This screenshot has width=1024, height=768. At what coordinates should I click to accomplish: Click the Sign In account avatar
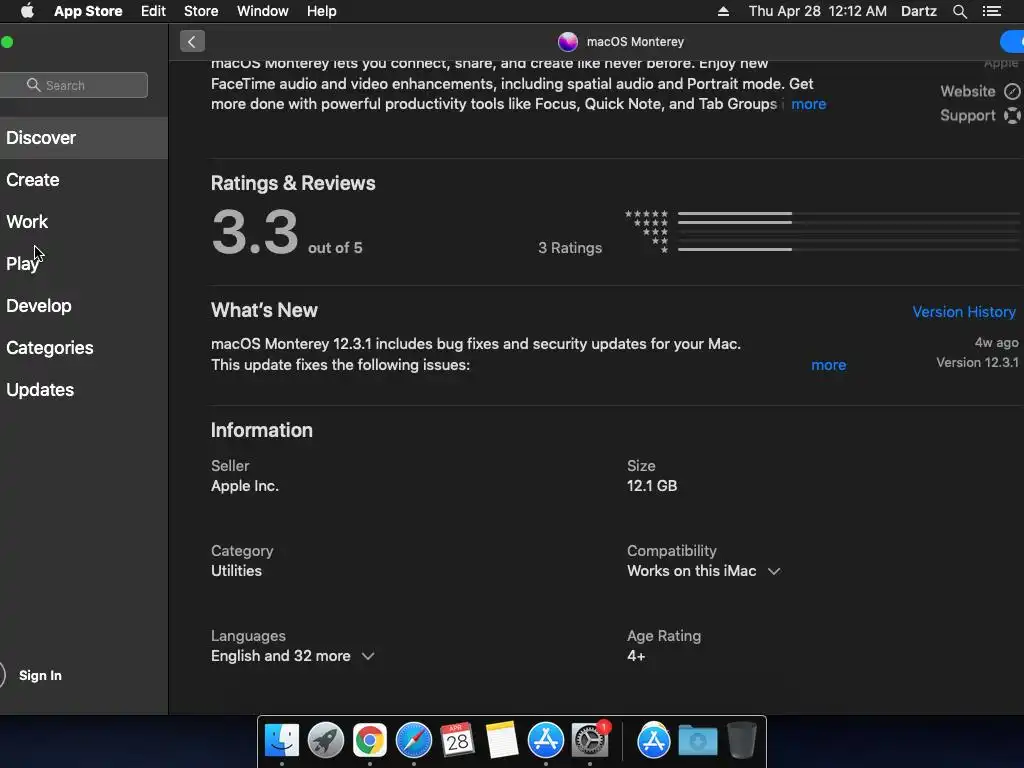click(x=1, y=675)
